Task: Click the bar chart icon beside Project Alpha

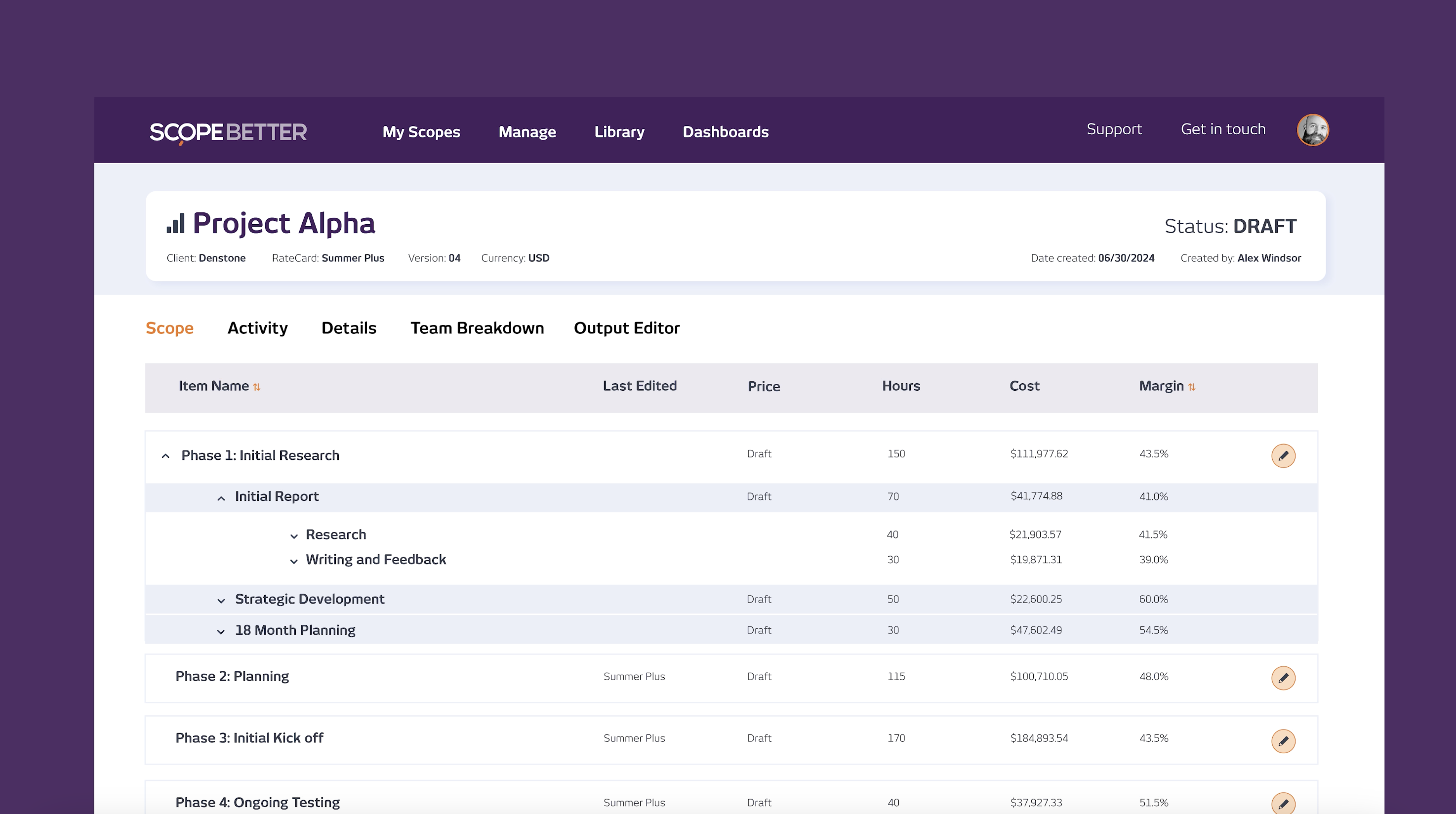Action: tap(175, 223)
